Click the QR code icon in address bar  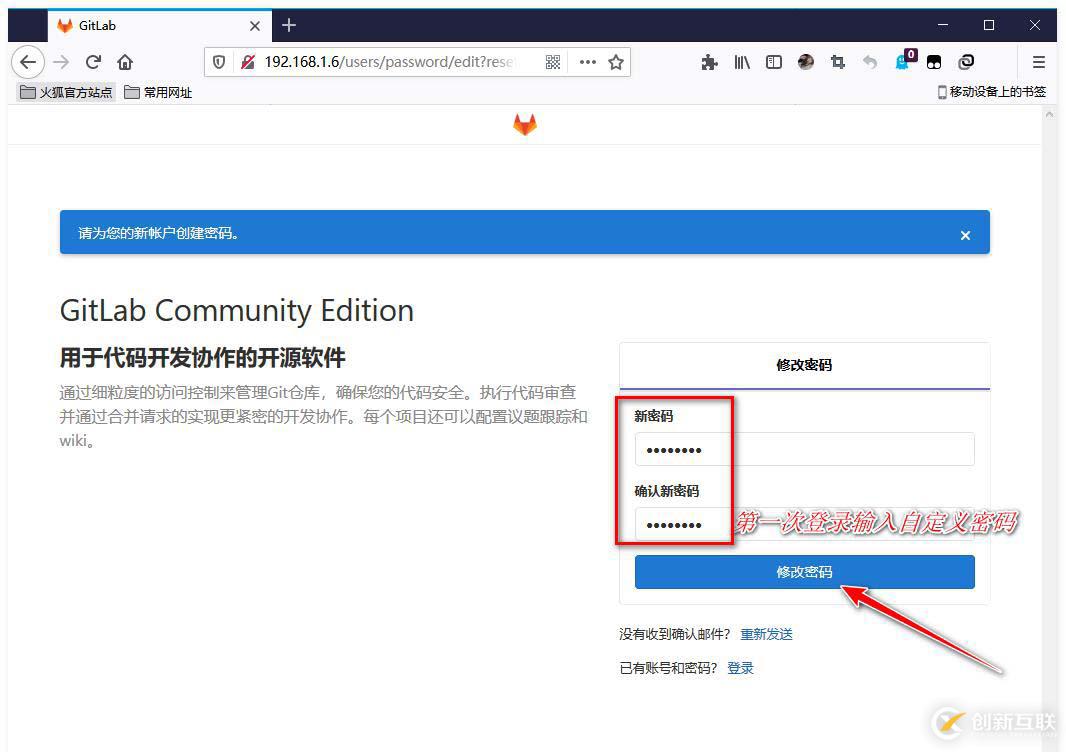[x=553, y=61]
